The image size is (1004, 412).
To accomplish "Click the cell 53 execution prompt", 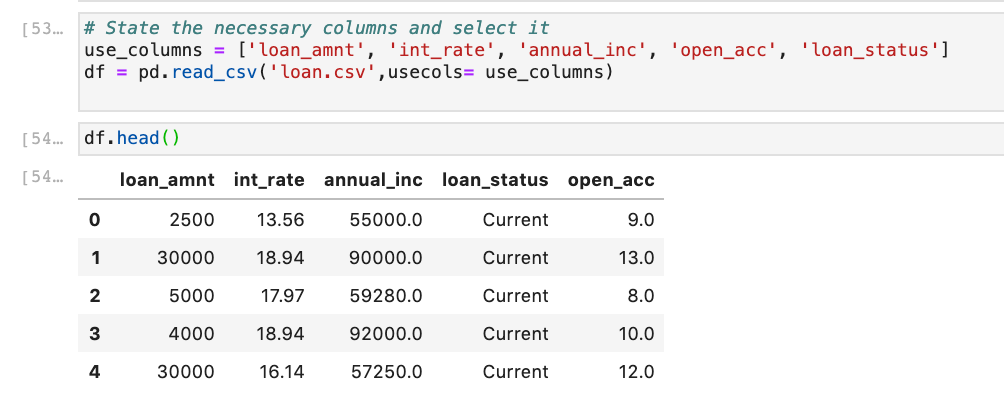I will (x=43, y=29).
